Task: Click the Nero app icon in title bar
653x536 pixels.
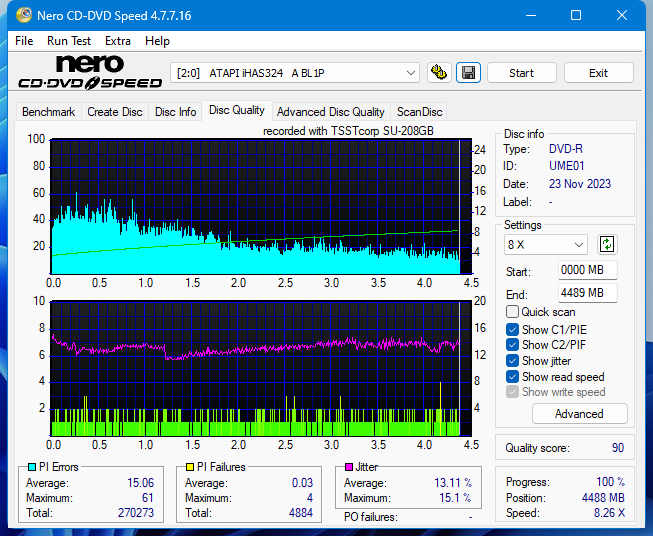Action: [24, 15]
